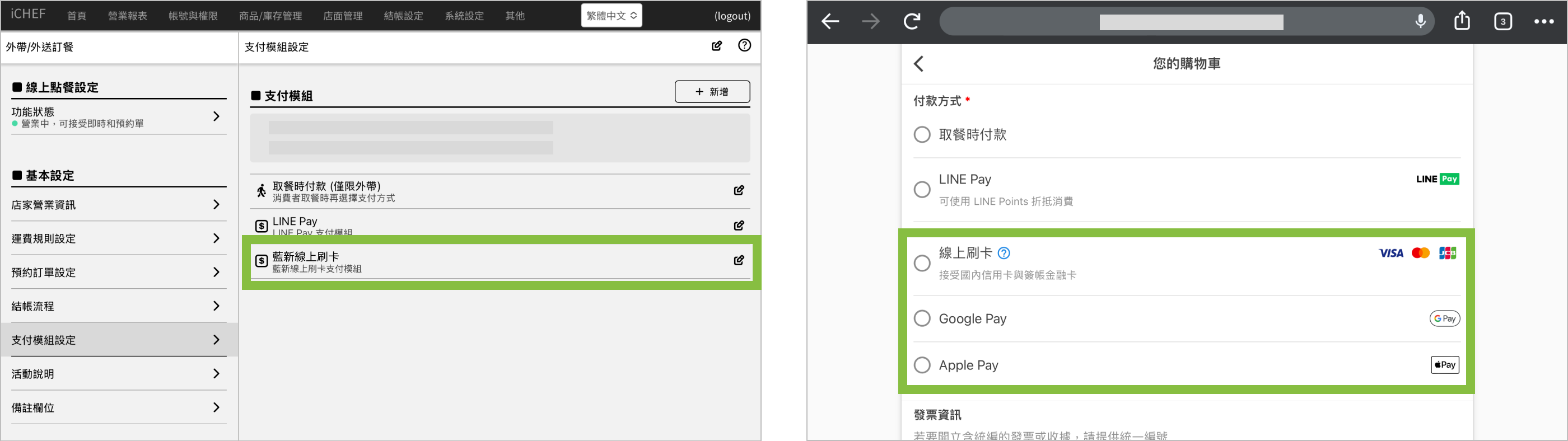The width and height of the screenshot is (1568, 441).
Task: Open the 商品/庫存管理 menu
Action: (270, 16)
